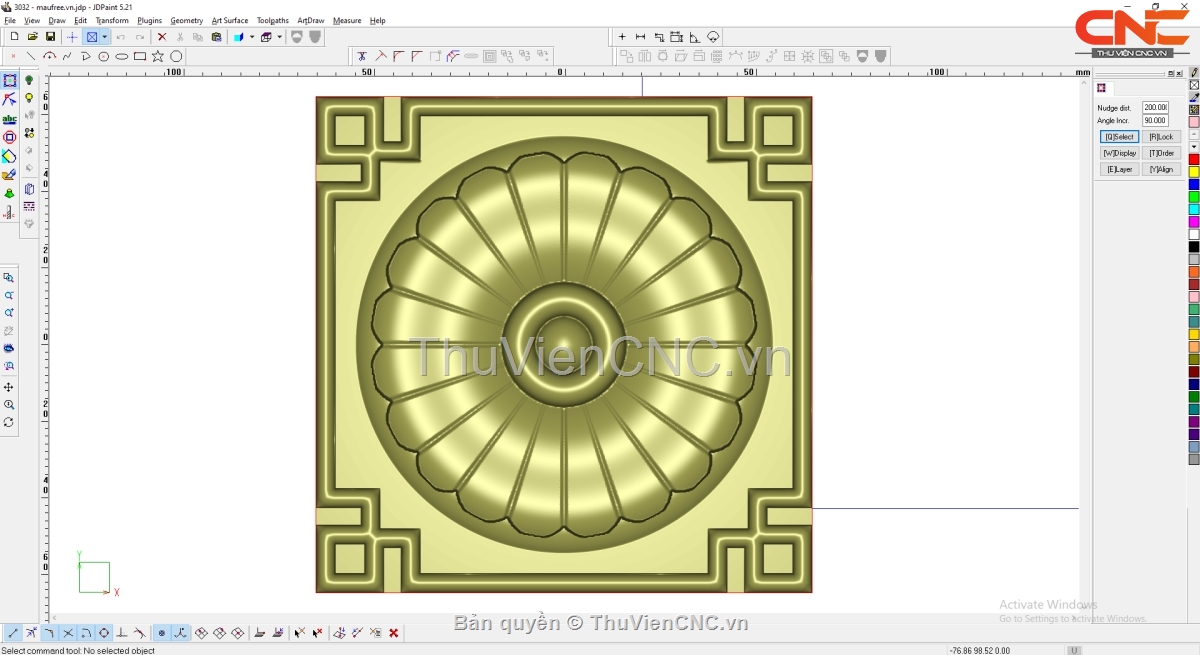Select the star shape tool
The width and height of the screenshot is (1200, 655).
[x=158, y=57]
